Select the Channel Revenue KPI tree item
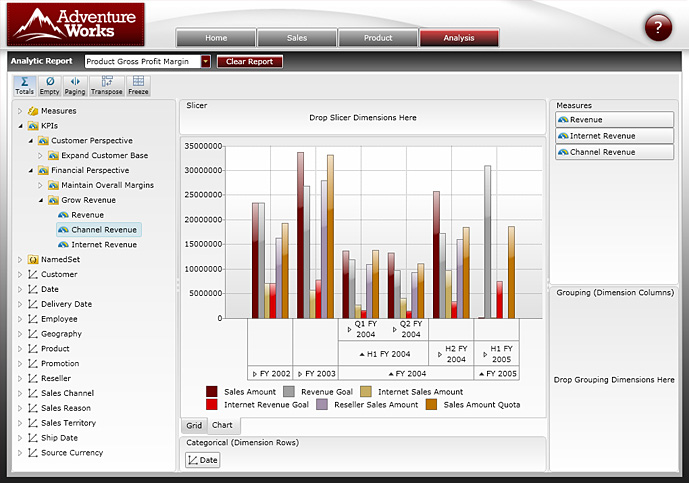 [x=104, y=230]
